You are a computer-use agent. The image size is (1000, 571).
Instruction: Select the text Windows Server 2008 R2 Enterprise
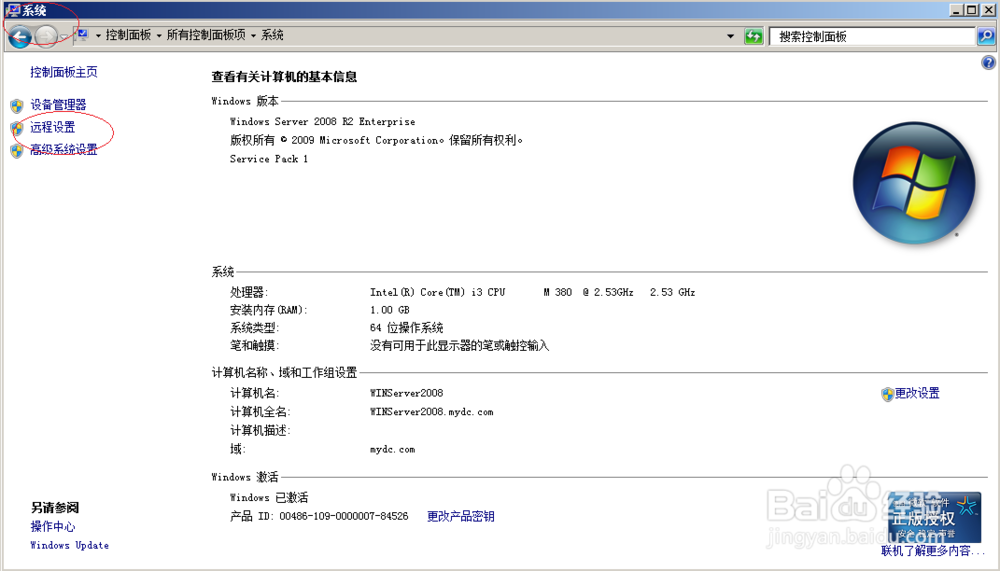(x=322, y=121)
